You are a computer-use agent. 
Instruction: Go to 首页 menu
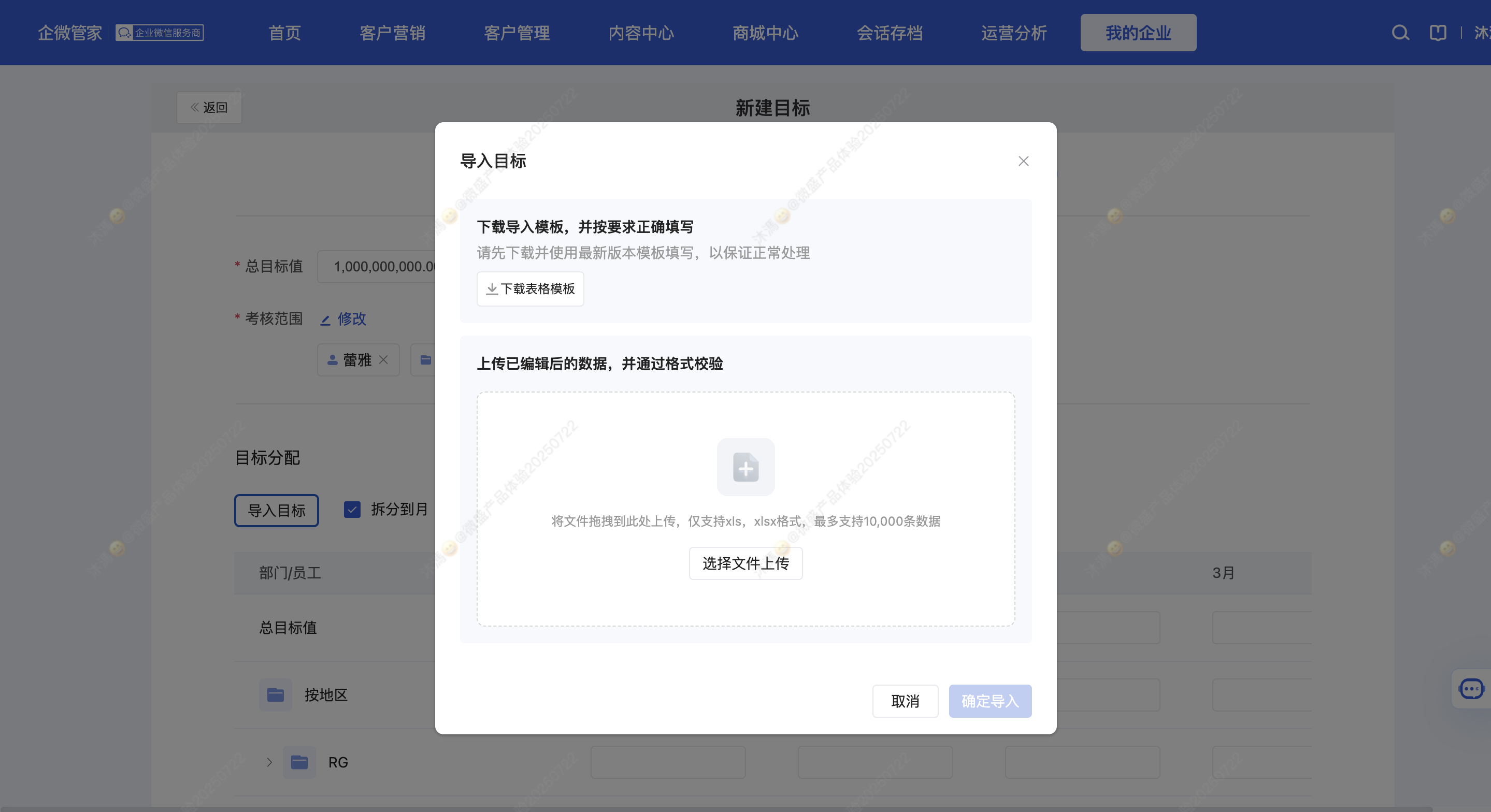coord(285,33)
